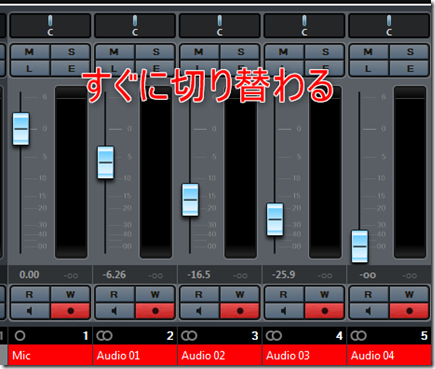
Task: Click the -16.5 volume value field
Action: tap(199, 275)
